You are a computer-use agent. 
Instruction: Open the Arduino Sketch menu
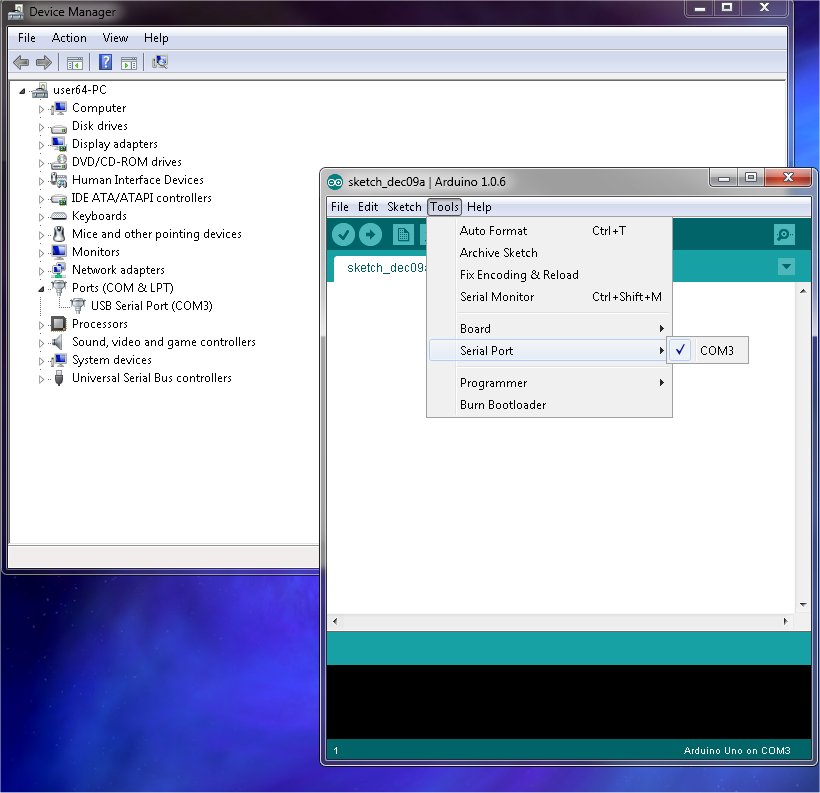click(404, 207)
